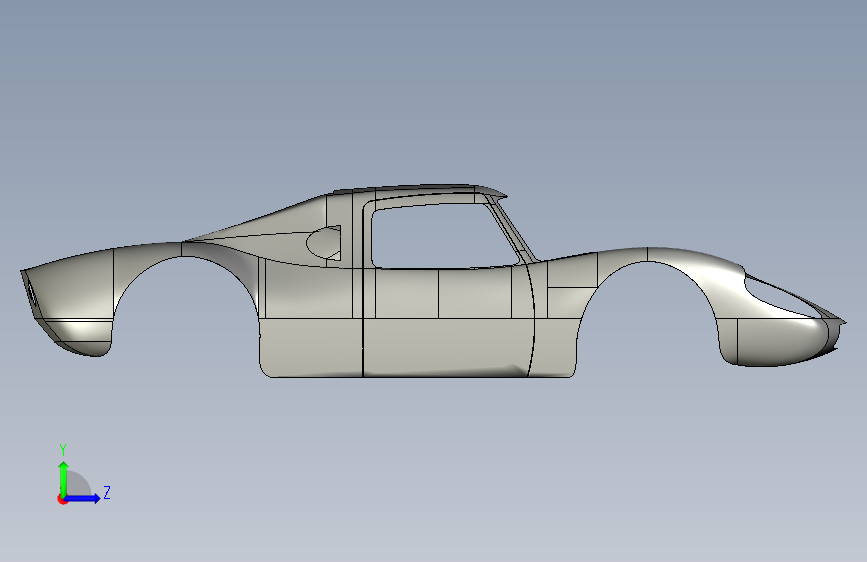Click the blue Z axis arrow of triad

pos(84,498)
